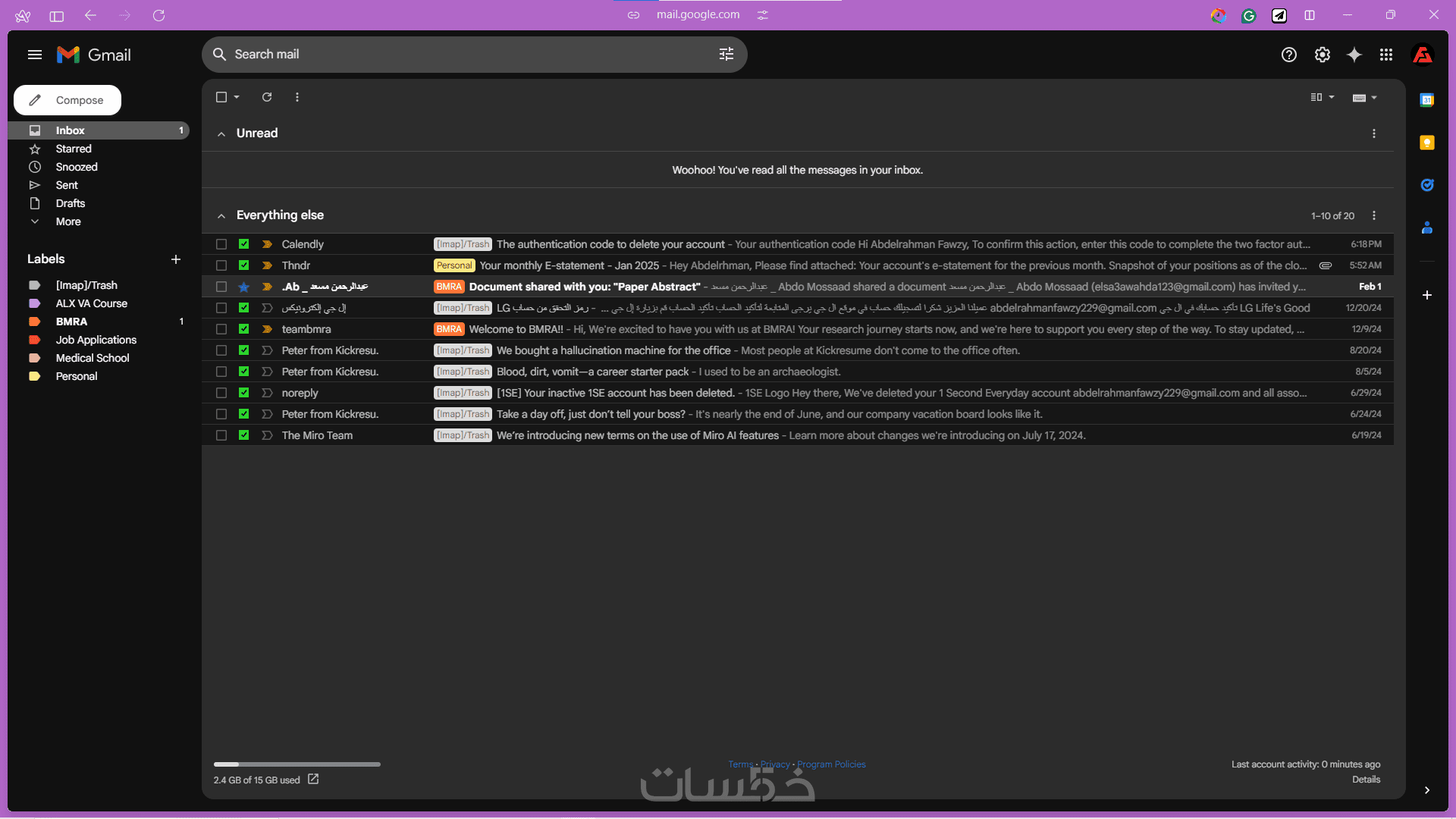Collapse the Unread section
Viewport: 1456px width, 819px height.
click(x=221, y=133)
